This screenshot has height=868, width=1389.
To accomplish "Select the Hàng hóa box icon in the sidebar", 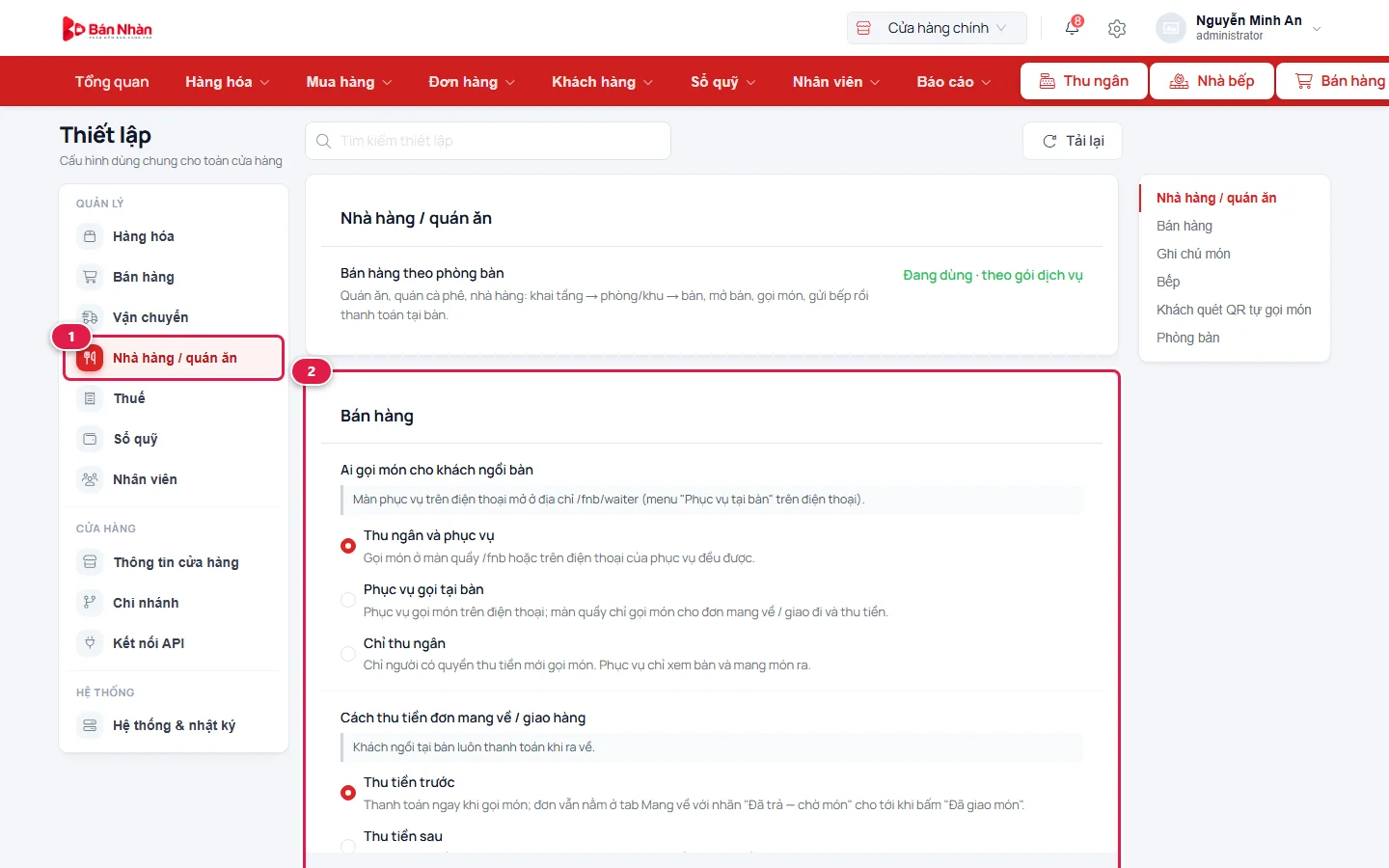I will [x=90, y=236].
